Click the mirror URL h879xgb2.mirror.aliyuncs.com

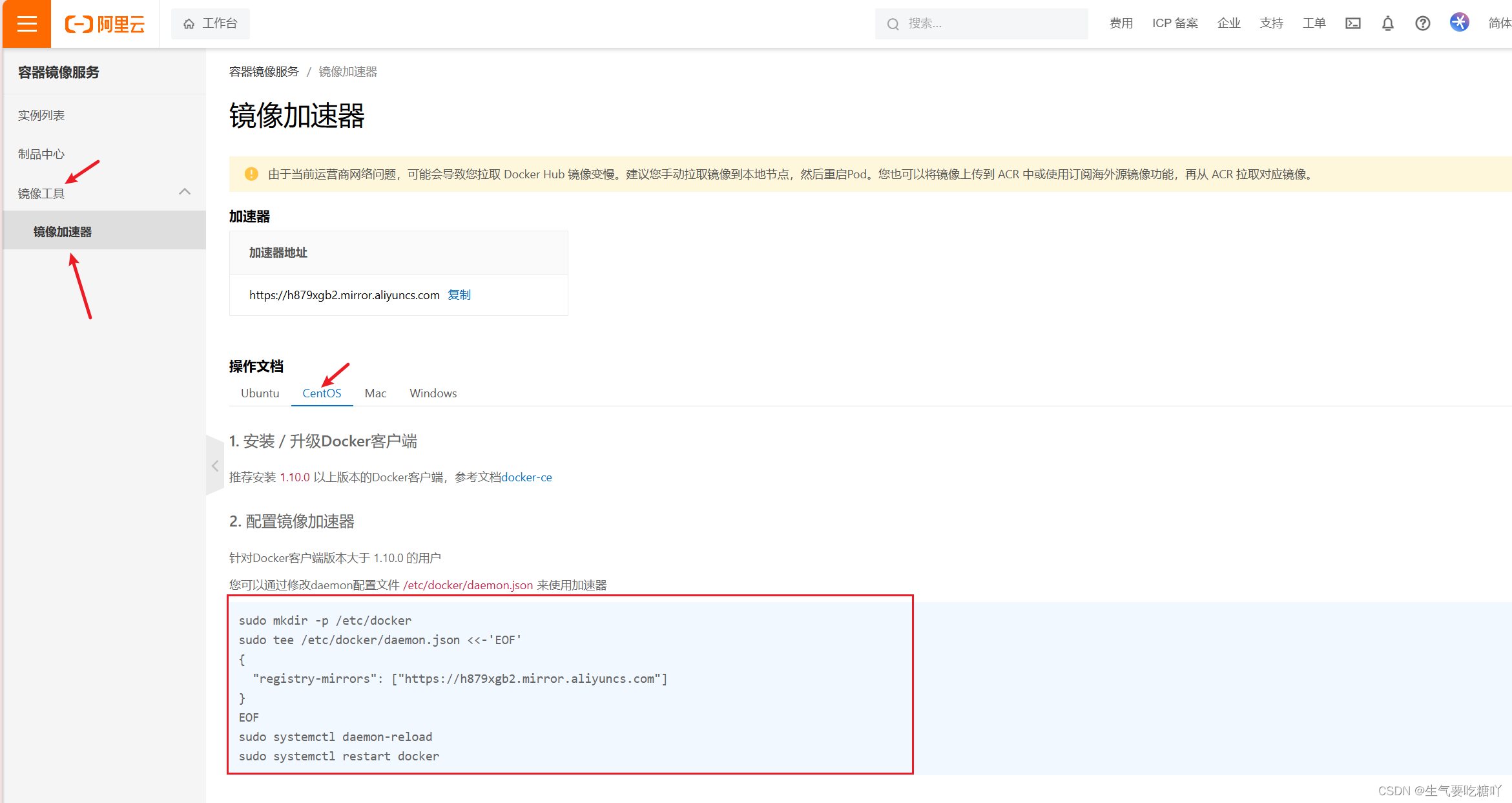344,295
